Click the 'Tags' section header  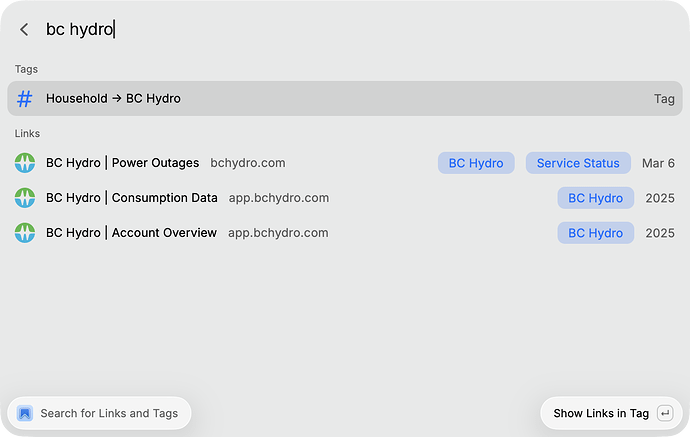point(26,69)
